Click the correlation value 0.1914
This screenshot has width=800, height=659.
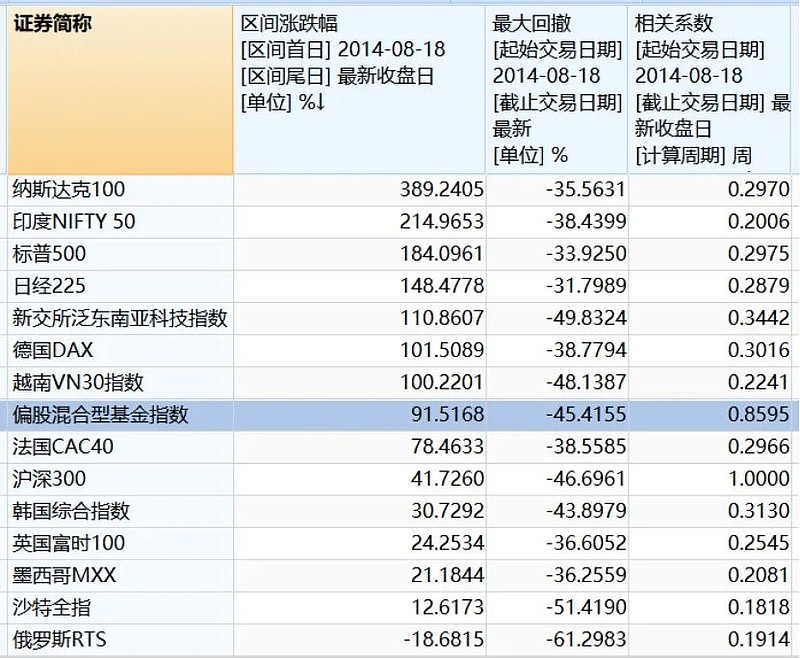click(759, 640)
